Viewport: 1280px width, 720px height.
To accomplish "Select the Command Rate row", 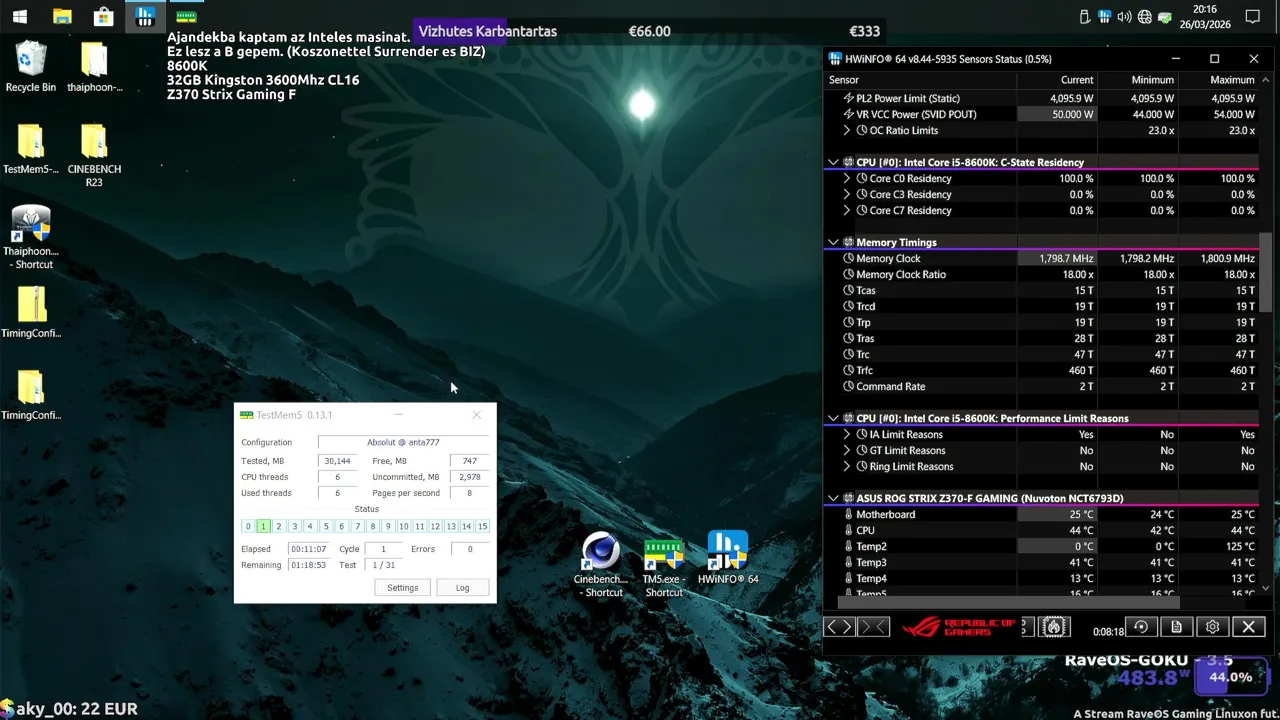I will [1040, 386].
